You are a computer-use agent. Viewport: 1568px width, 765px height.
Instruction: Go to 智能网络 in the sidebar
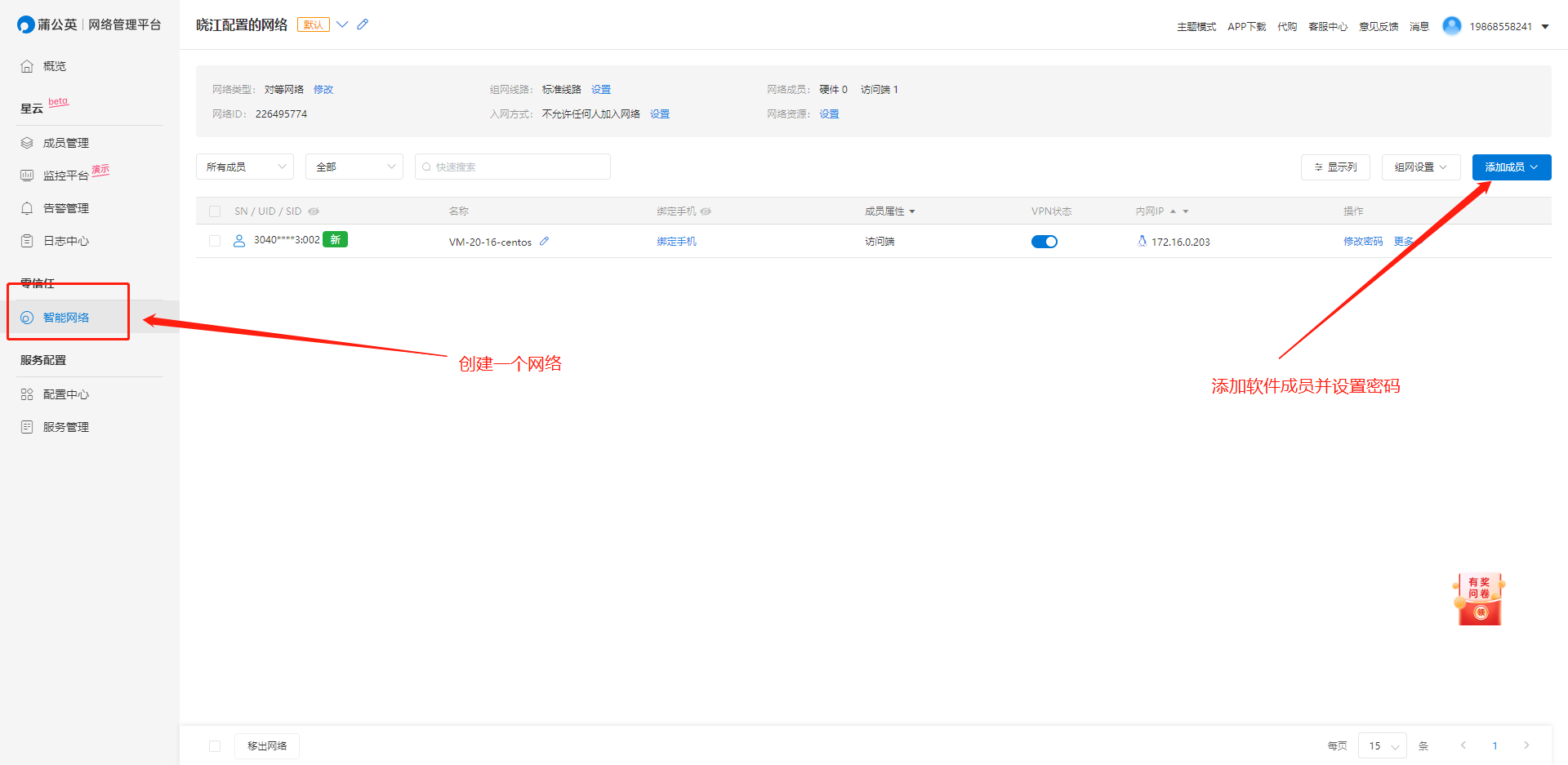tap(65, 318)
